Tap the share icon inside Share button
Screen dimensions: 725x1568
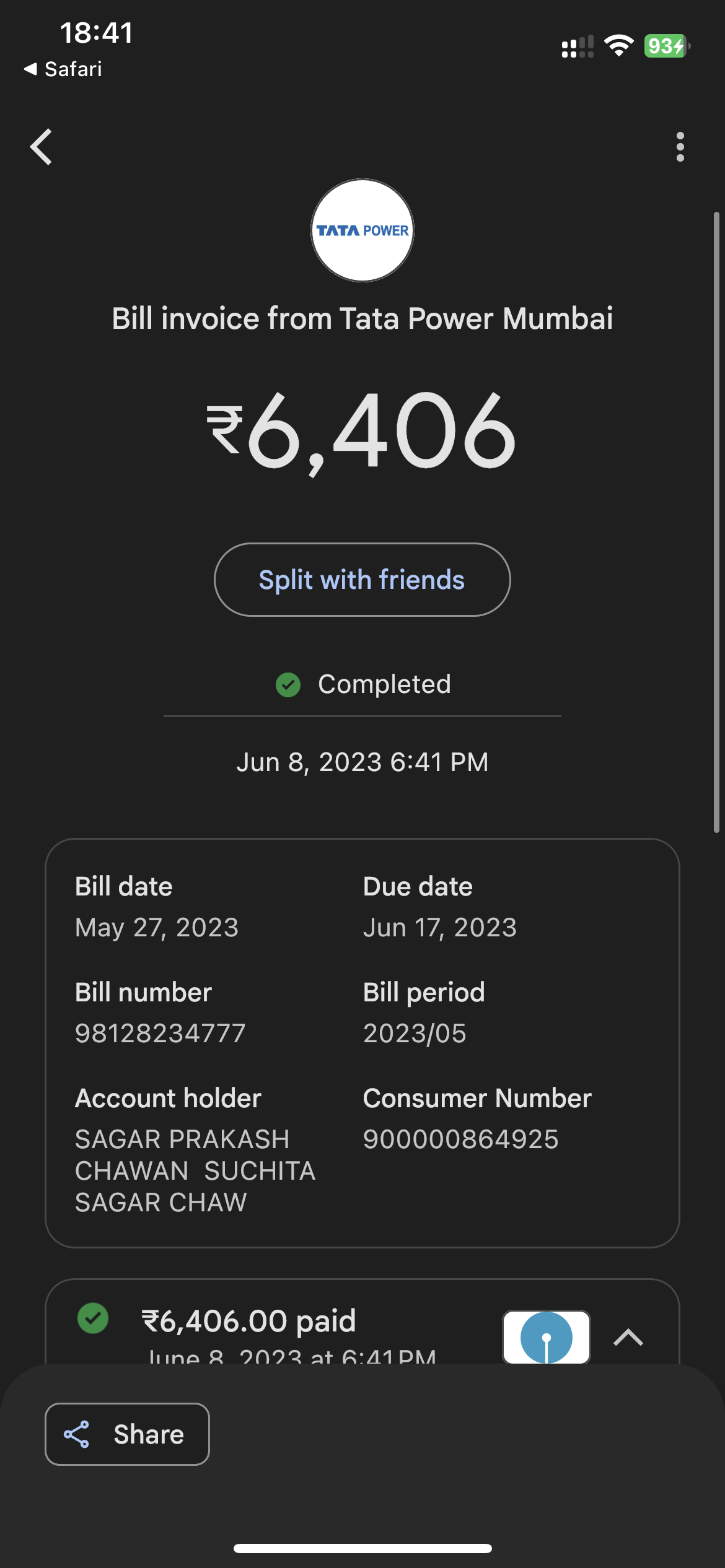click(x=77, y=1434)
